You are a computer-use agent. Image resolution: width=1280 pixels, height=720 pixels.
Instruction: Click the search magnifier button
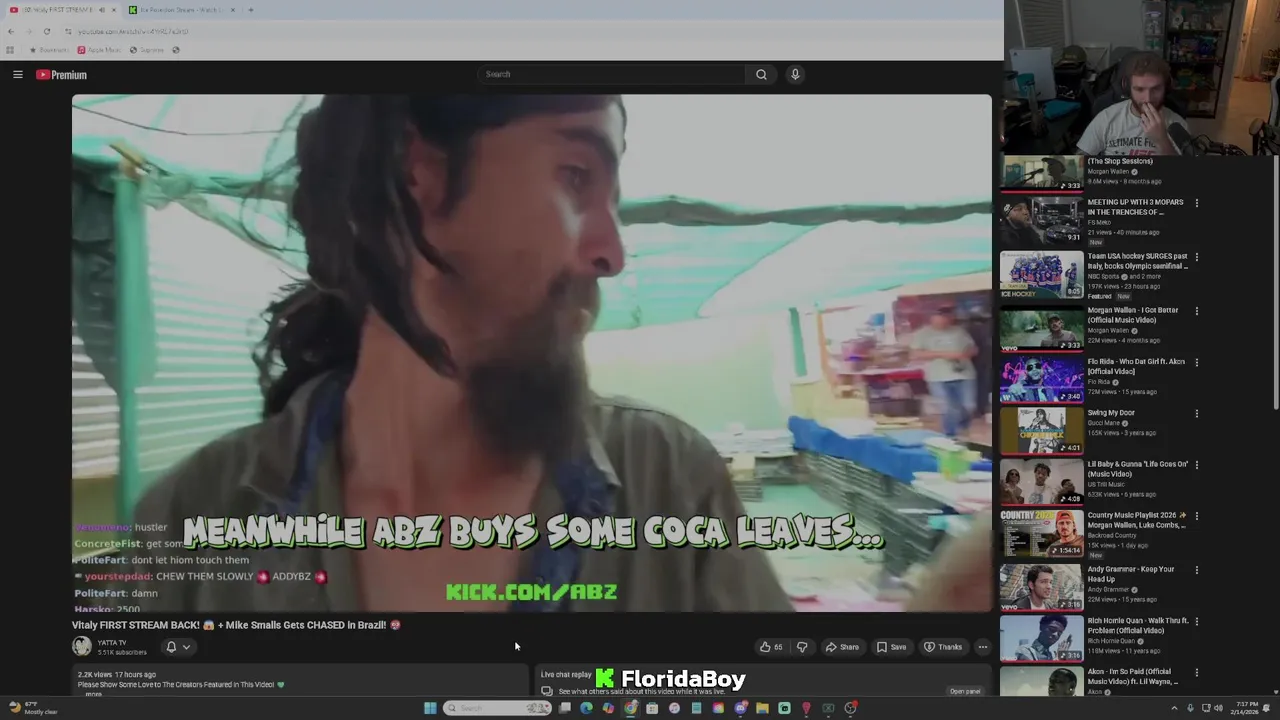[761, 74]
